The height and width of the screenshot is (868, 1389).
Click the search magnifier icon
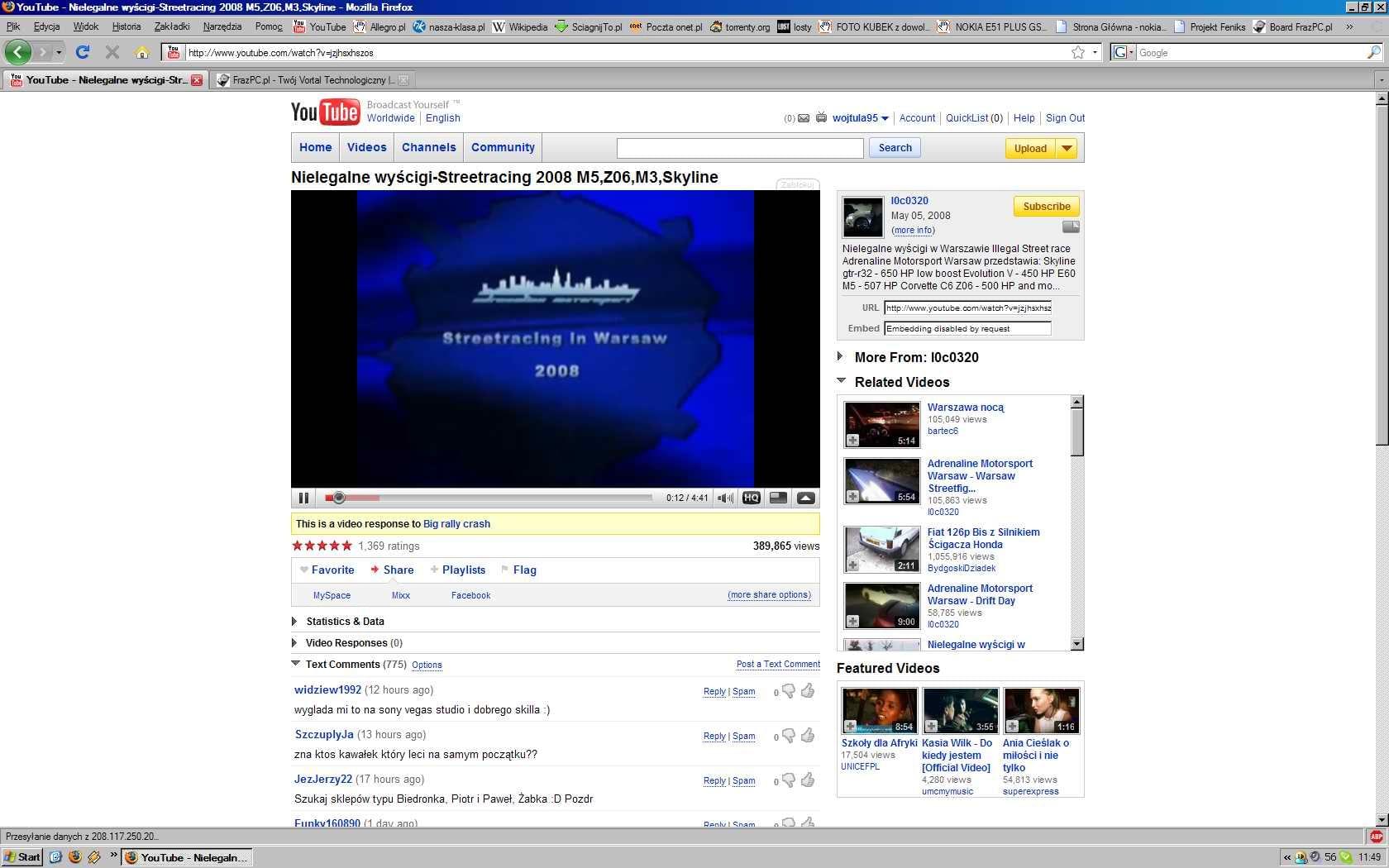[1373, 52]
